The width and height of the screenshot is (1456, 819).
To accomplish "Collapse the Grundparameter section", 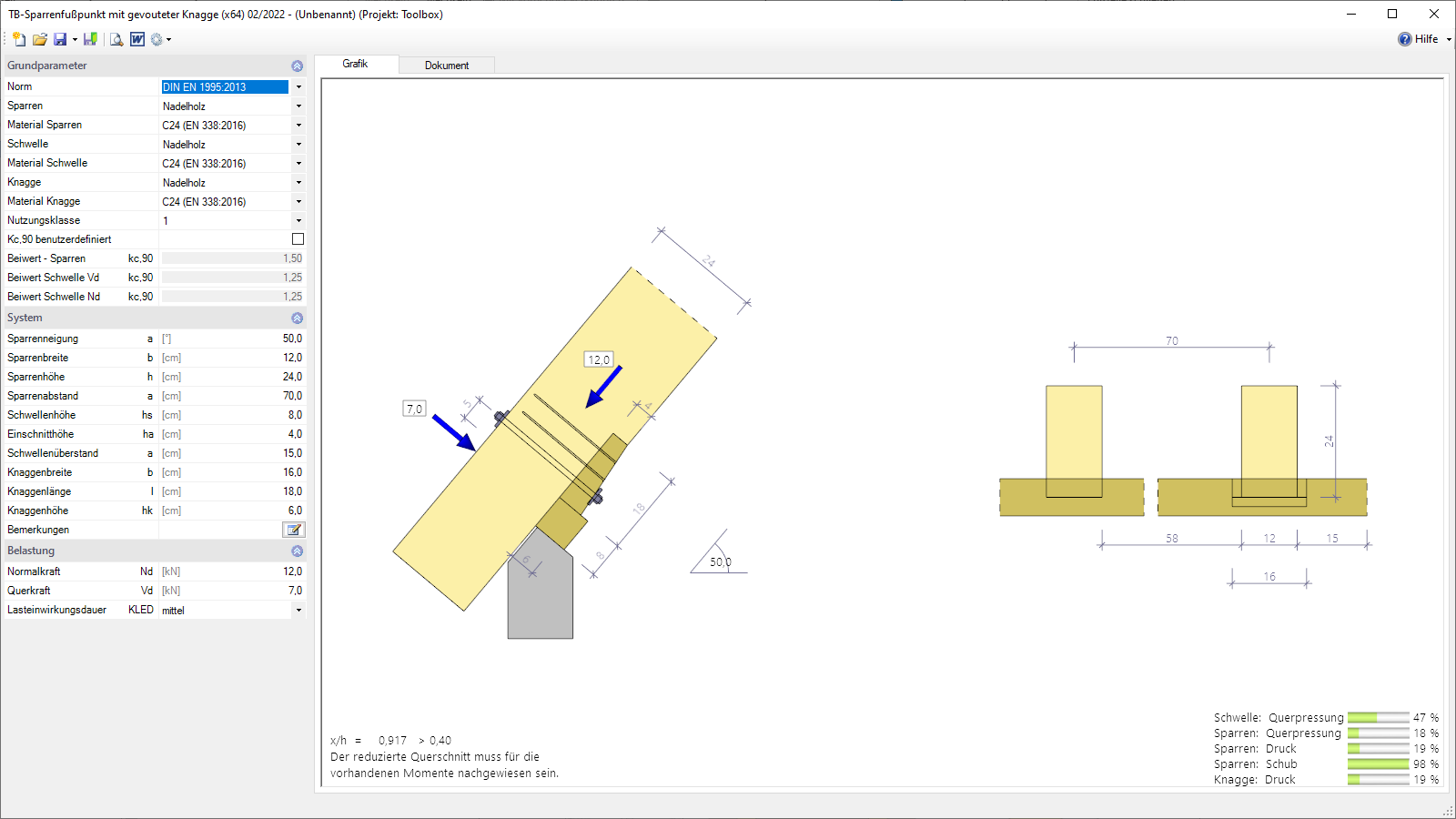I will coord(297,66).
